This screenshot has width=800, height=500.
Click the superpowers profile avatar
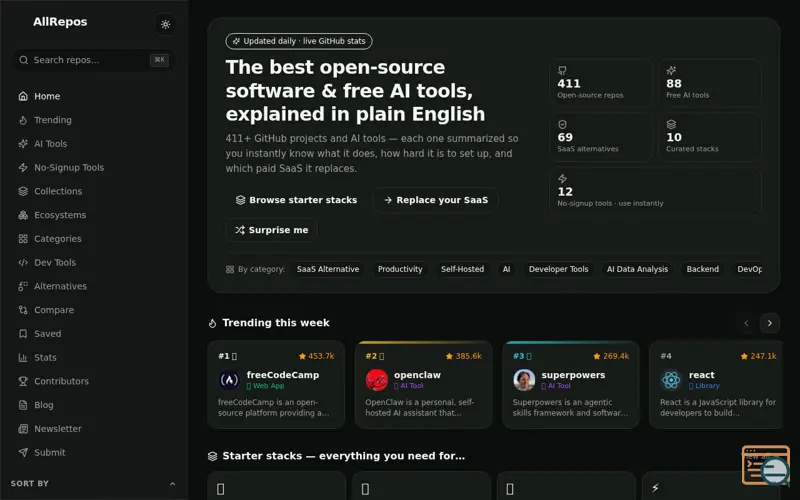[524, 380]
